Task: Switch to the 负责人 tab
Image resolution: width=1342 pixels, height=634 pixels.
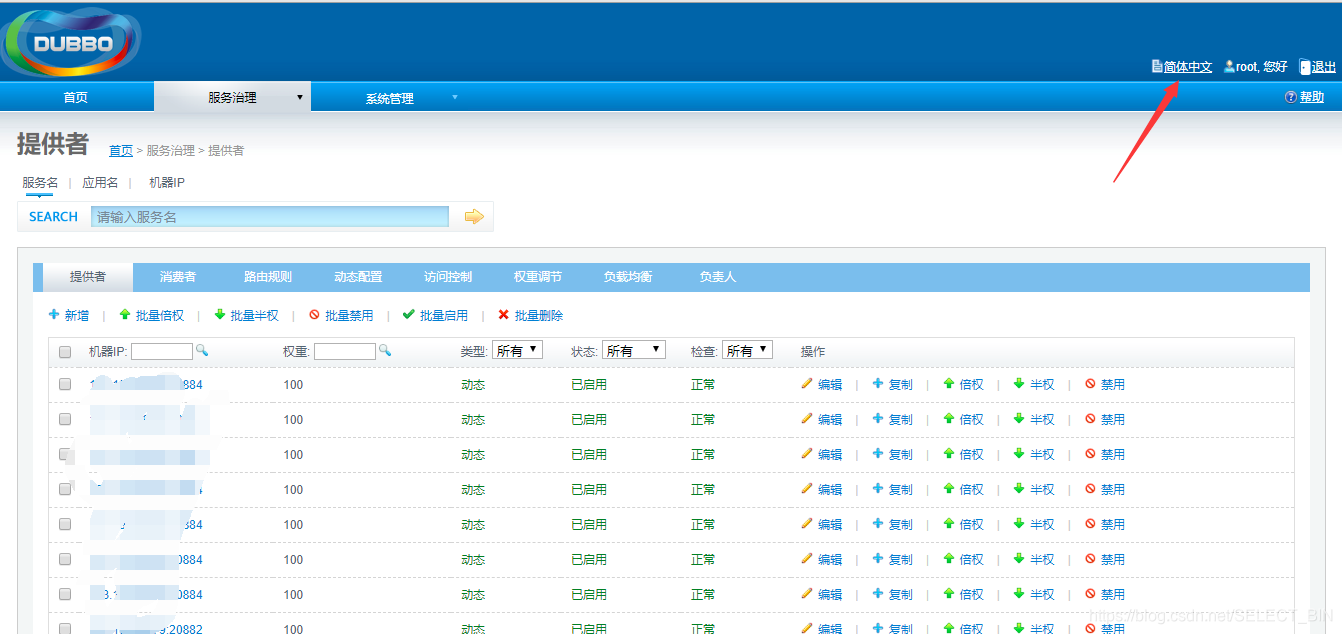Action: click(718, 277)
